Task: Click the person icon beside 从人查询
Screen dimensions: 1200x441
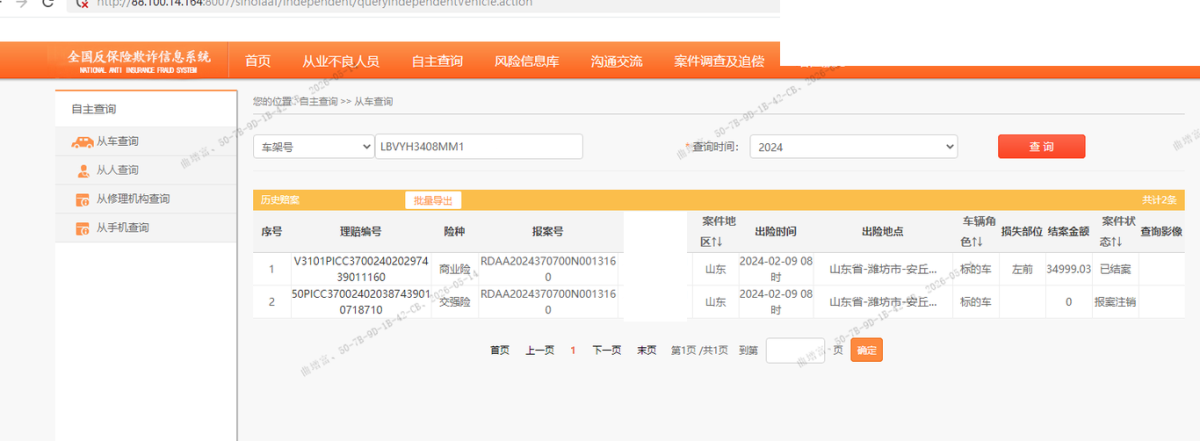Action: [x=83, y=171]
